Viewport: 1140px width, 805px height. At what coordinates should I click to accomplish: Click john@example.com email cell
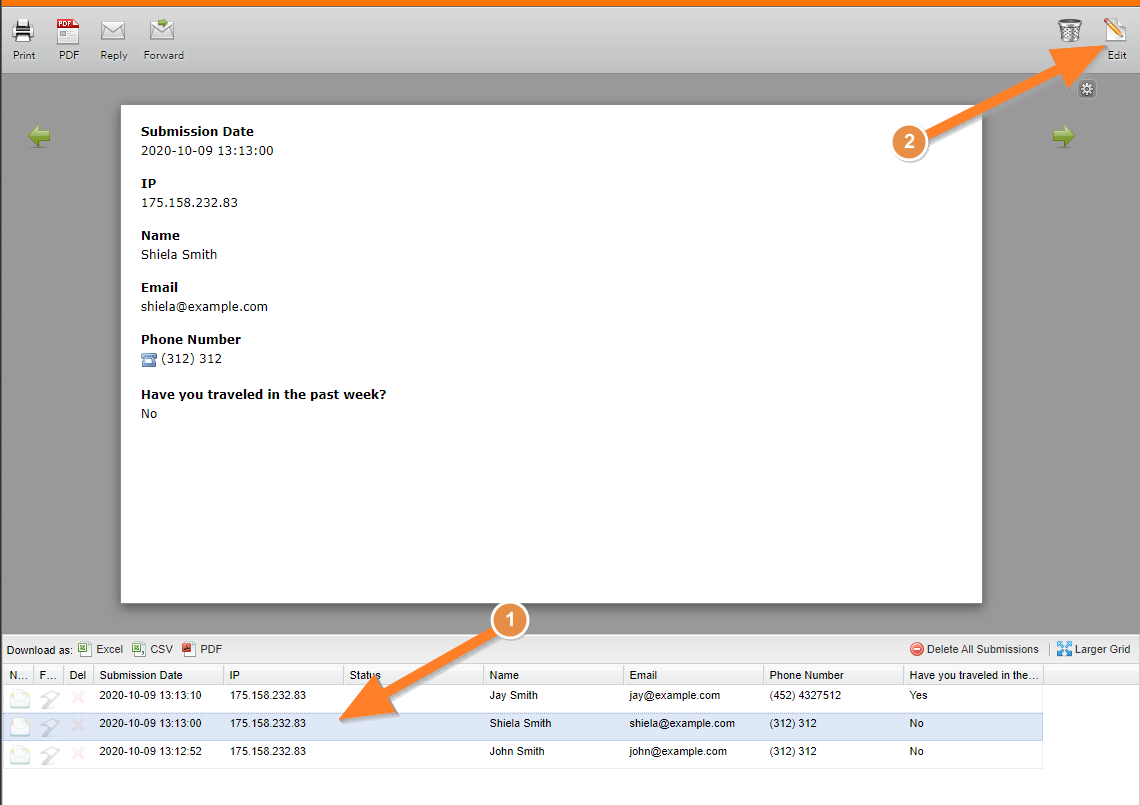pos(678,751)
